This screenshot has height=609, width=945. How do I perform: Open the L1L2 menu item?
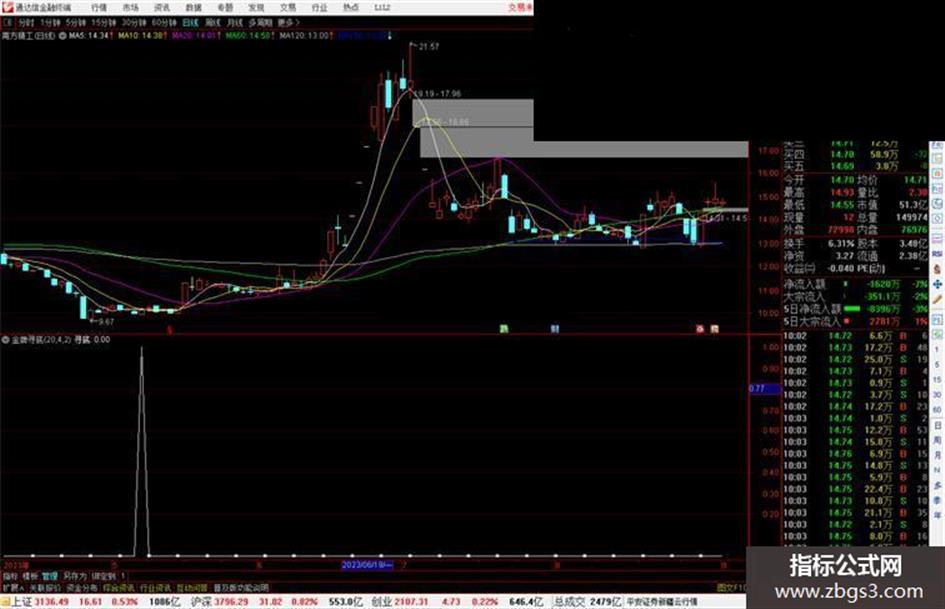(x=382, y=8)
